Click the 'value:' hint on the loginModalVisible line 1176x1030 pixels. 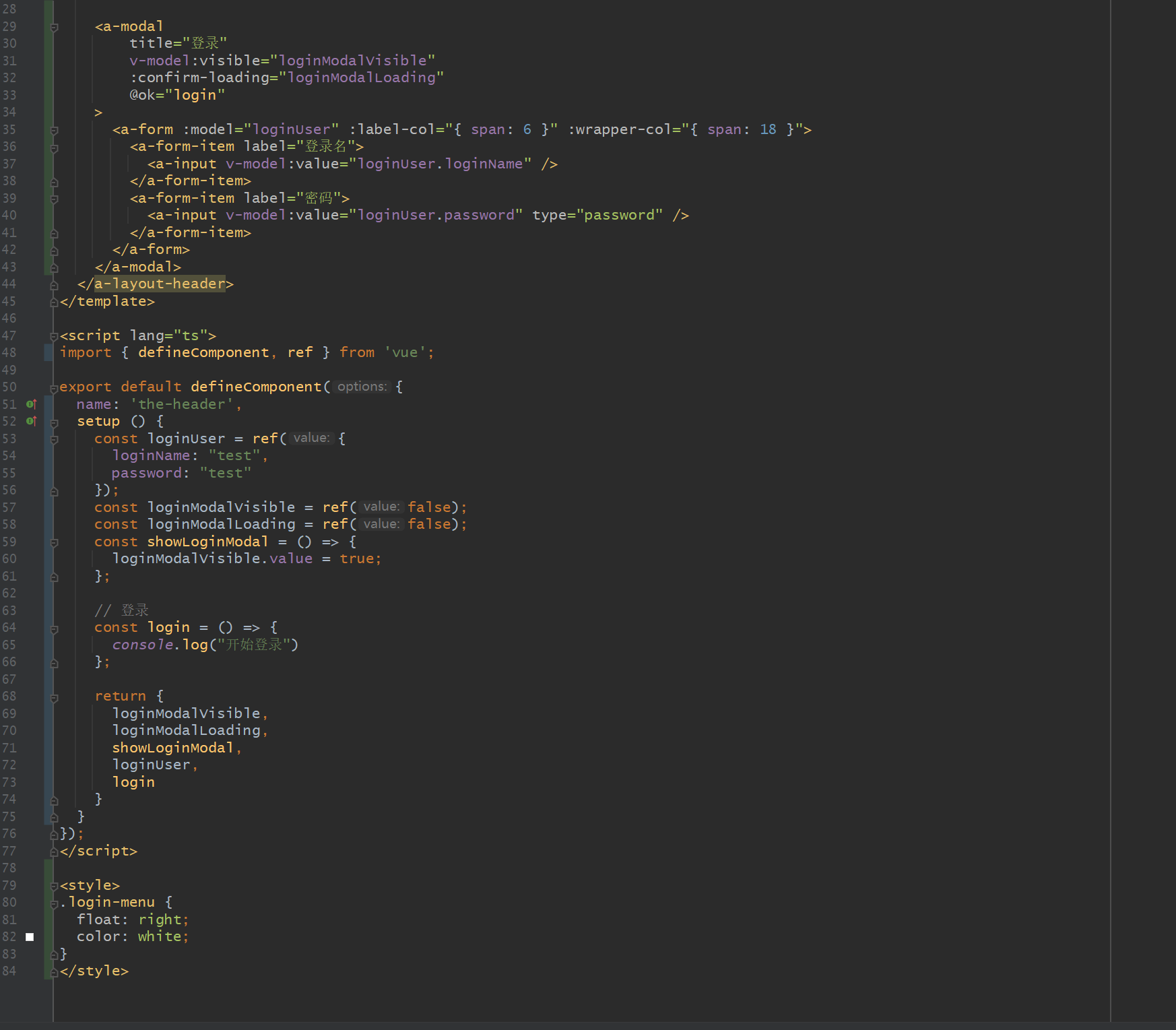pos(381,507)
